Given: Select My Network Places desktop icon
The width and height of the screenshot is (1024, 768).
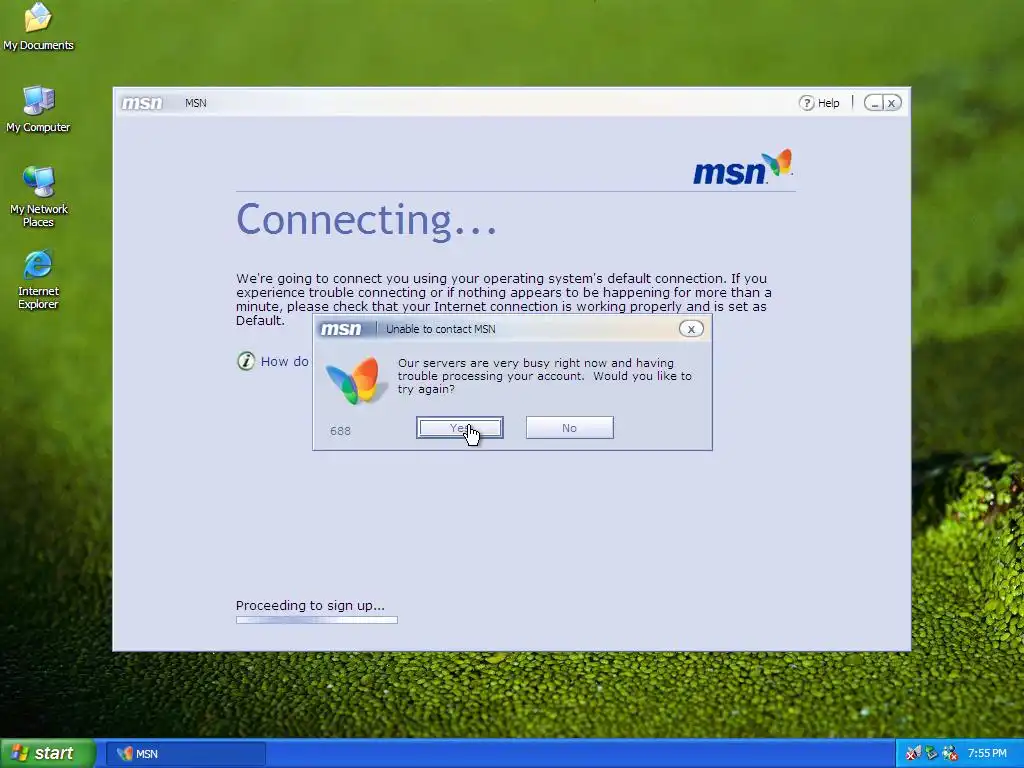Looking at the screenshot, I should point(39,196).
